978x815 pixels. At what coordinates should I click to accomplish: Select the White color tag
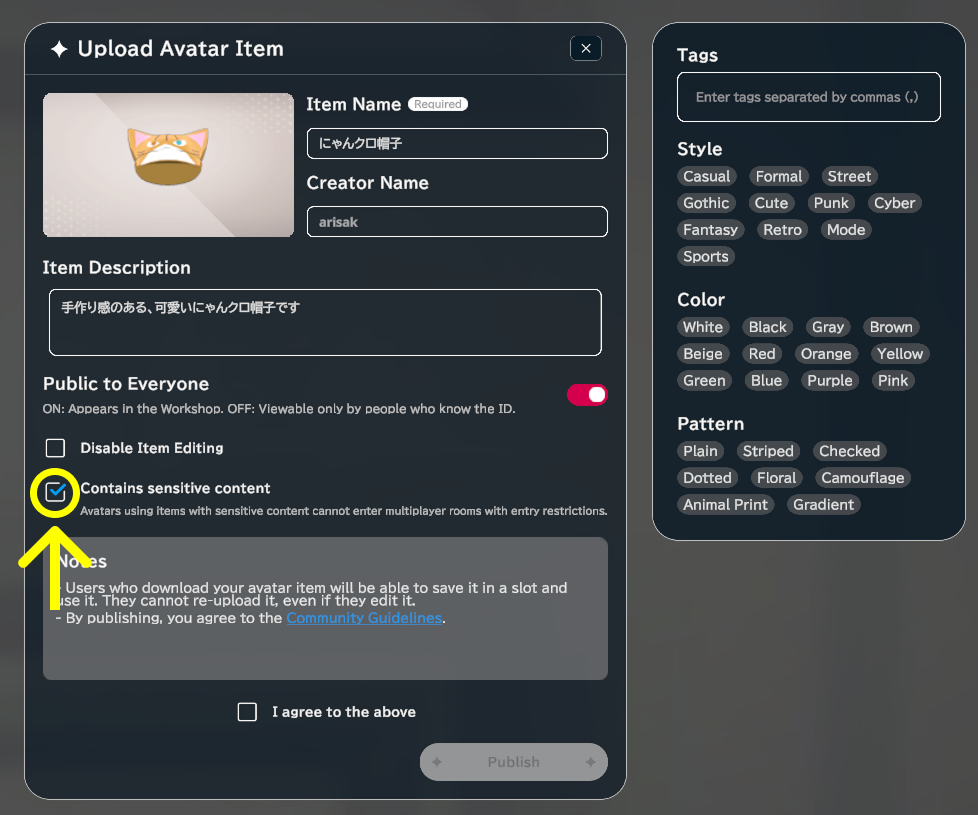(x=703, y=327)
